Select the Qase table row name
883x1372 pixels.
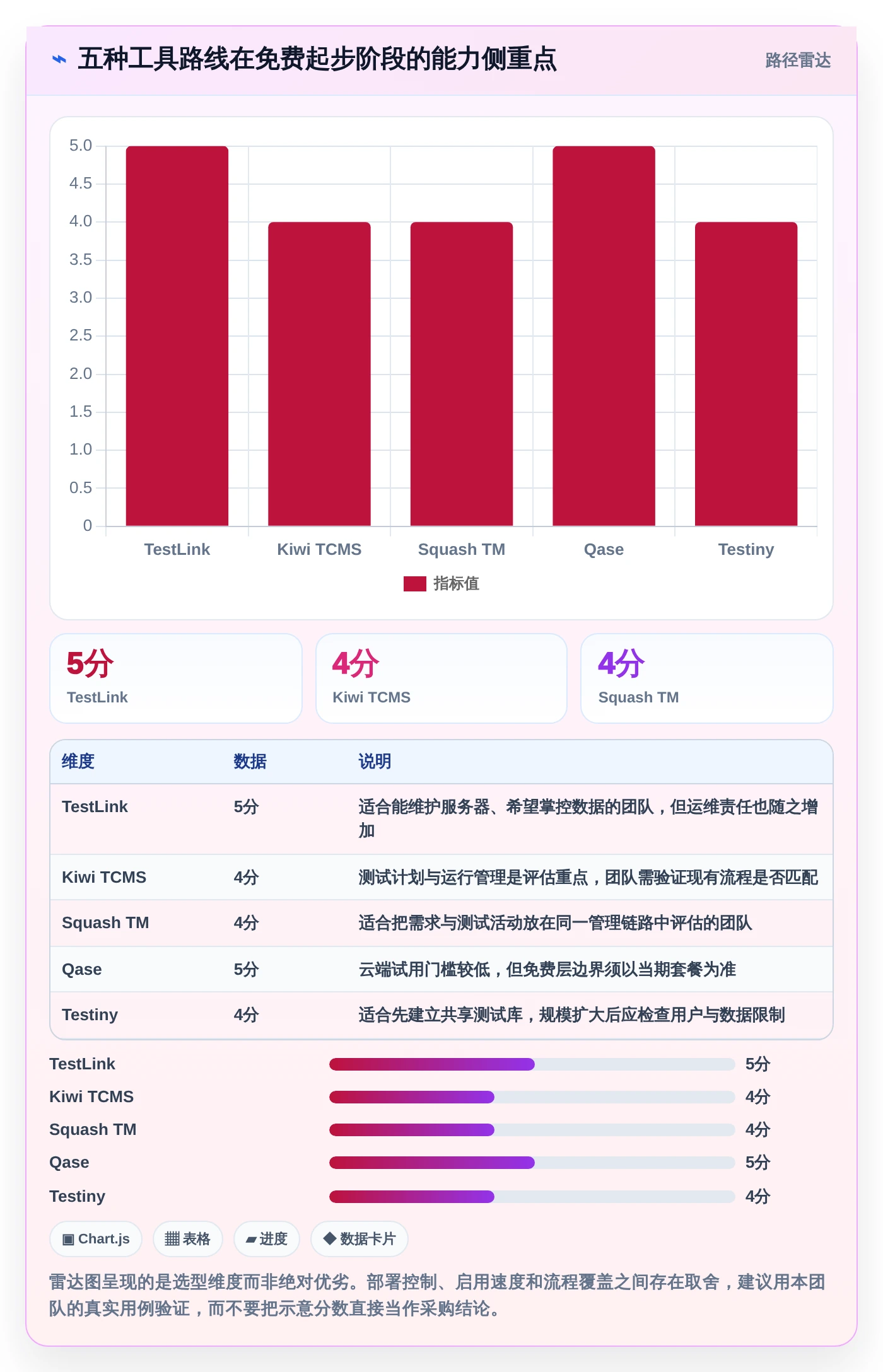tap(82, 970)
